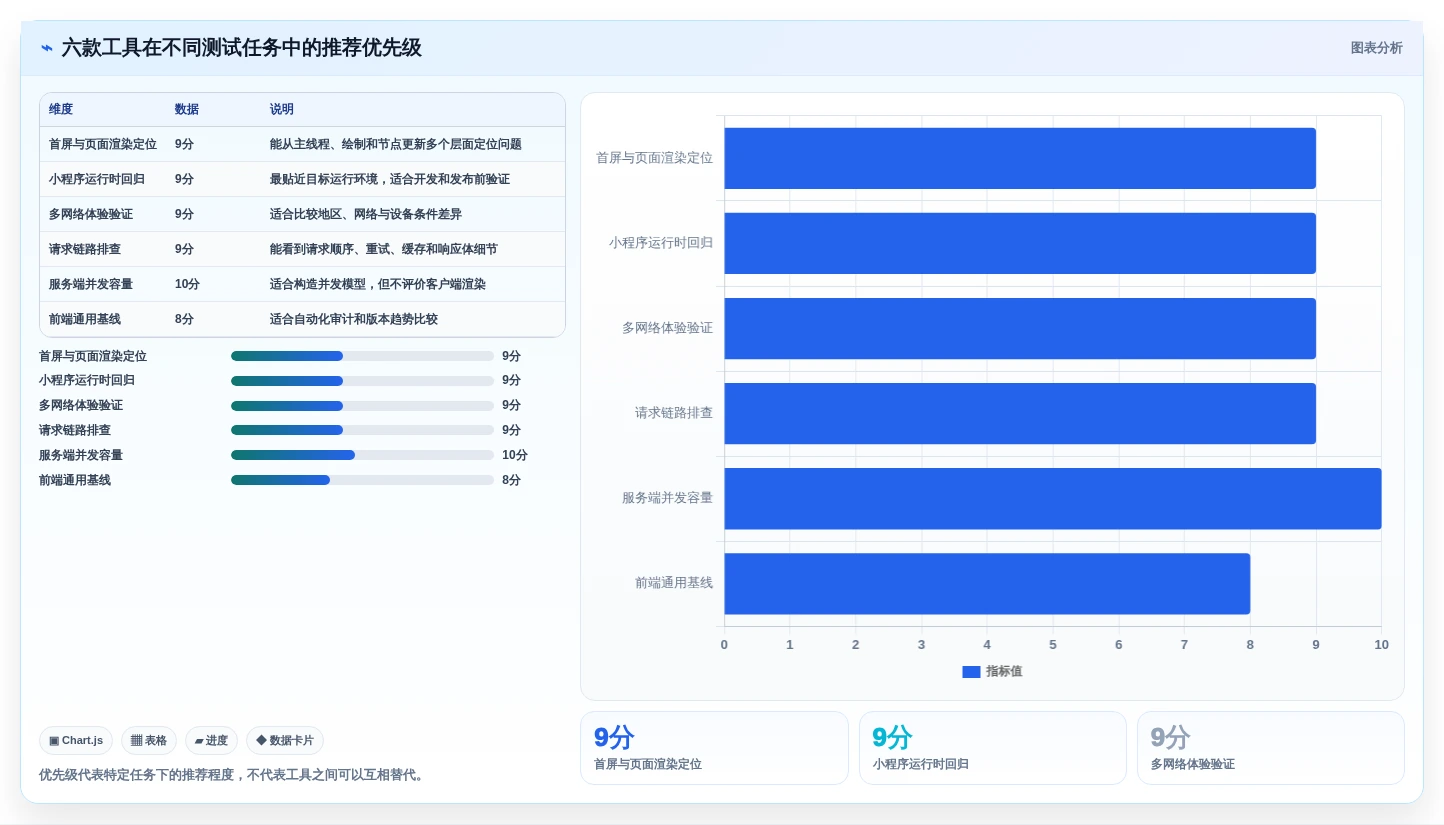The width and height of the screenshot is (1444, 825).
Task: Click the 请求链路排查 progress bar
Action: pos(362,430)
